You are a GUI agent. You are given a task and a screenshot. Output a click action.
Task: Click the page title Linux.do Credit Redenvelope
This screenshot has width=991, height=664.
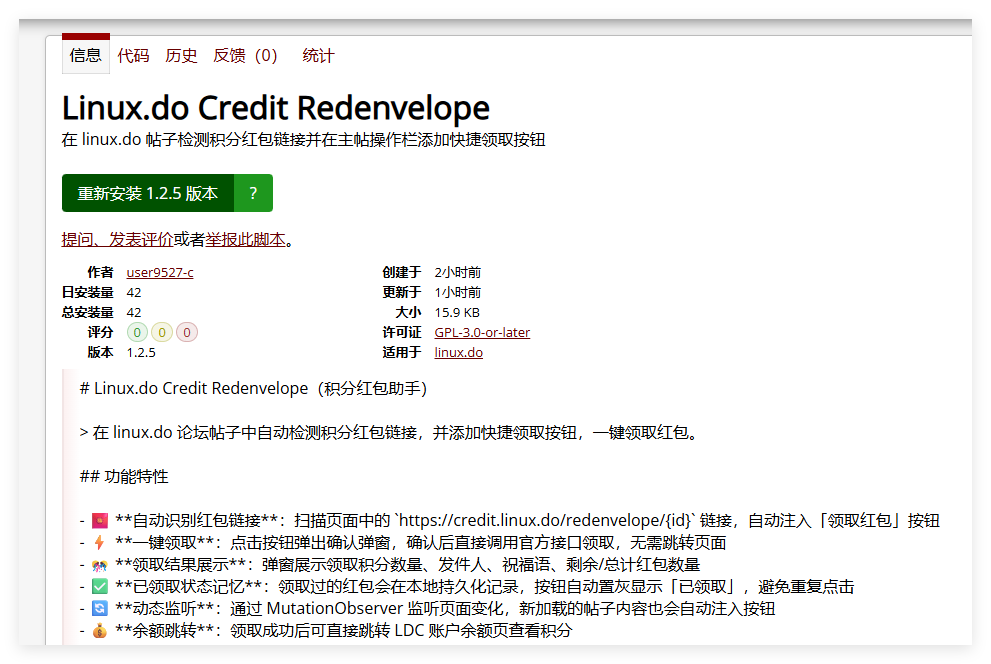[x=276, y=108]
